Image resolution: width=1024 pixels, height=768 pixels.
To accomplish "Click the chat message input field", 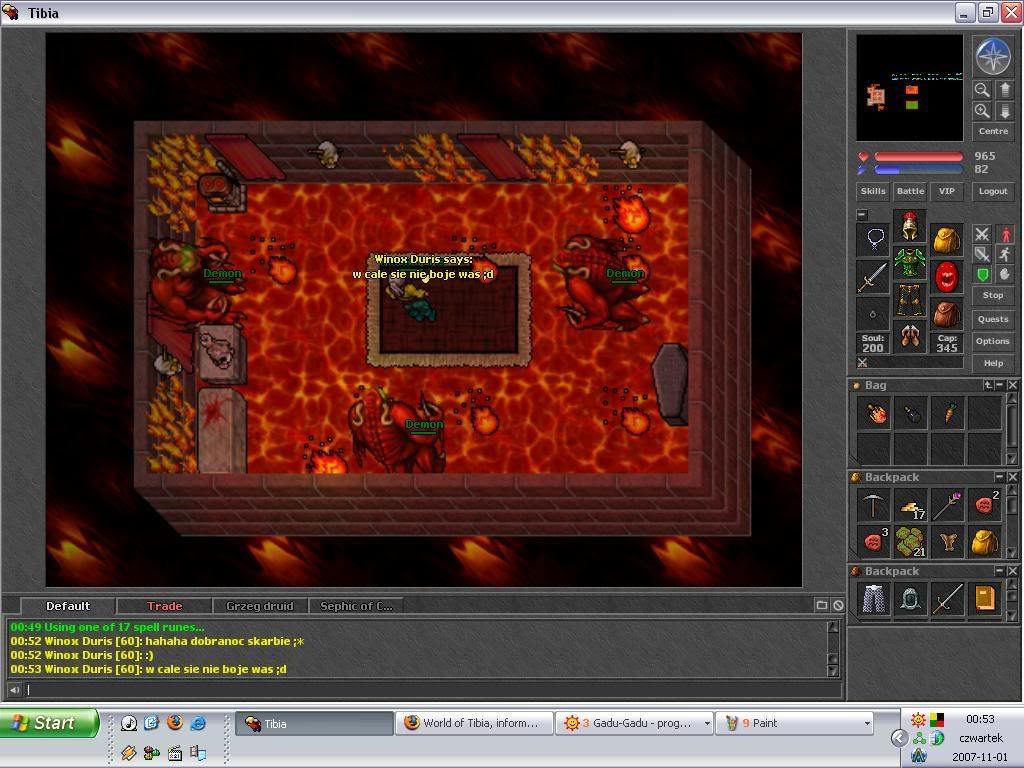I will (434, 690).
